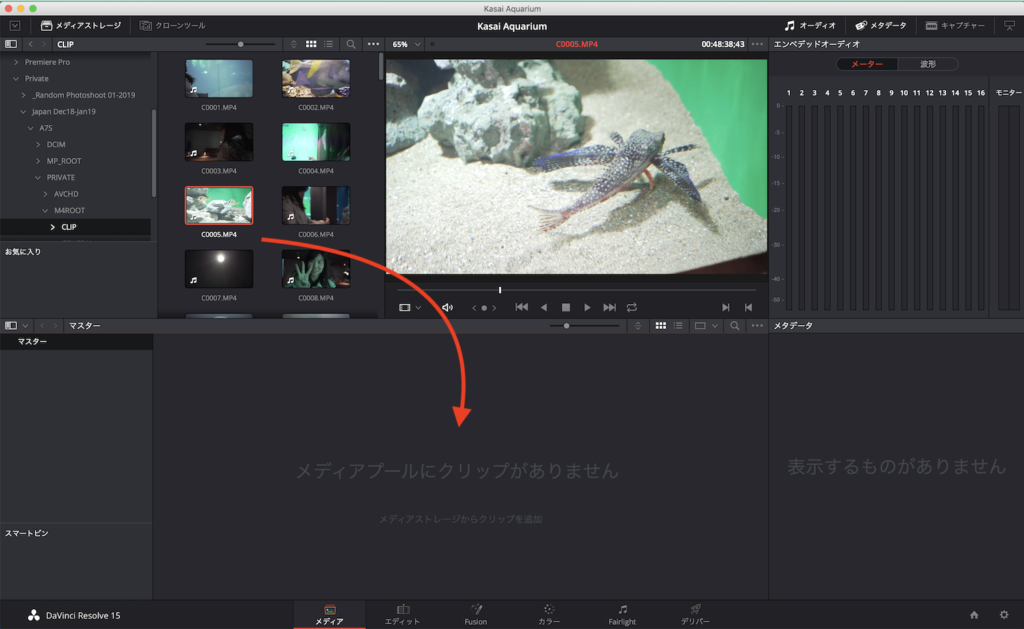This screenshot has width=1024, height=629.
Task: Toggle loop playback in the viewer
Action: click(x=632, y=307)
